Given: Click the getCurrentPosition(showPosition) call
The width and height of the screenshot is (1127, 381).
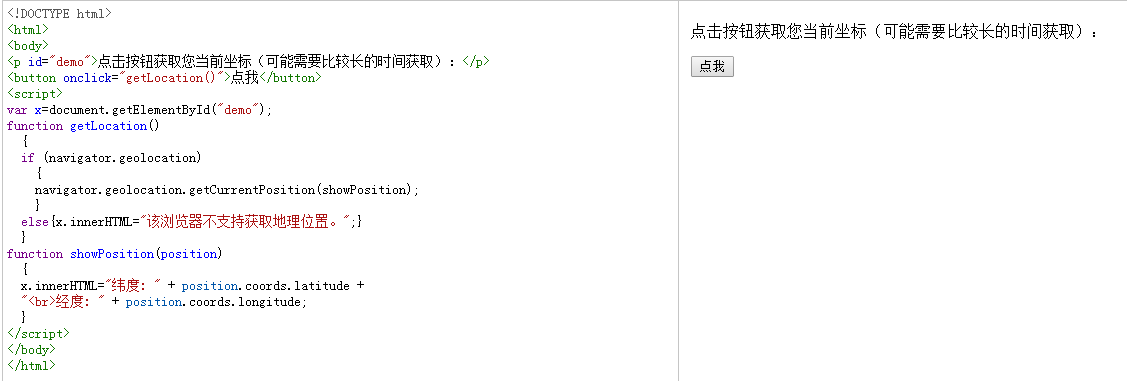Looking at the screenshot, I should point(303,190).
